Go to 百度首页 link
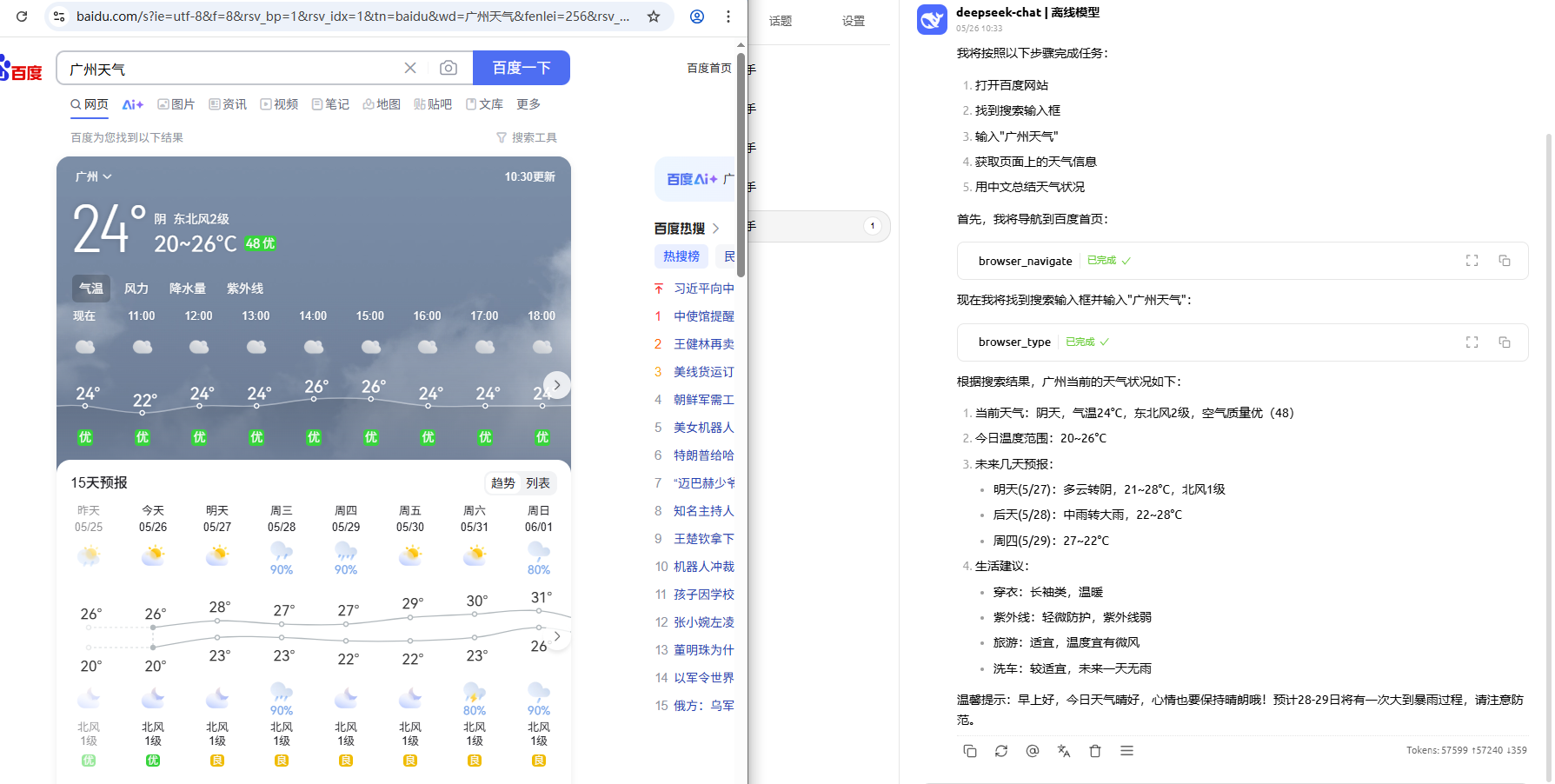Viewport: 1555px width, 784px height. 709,68
